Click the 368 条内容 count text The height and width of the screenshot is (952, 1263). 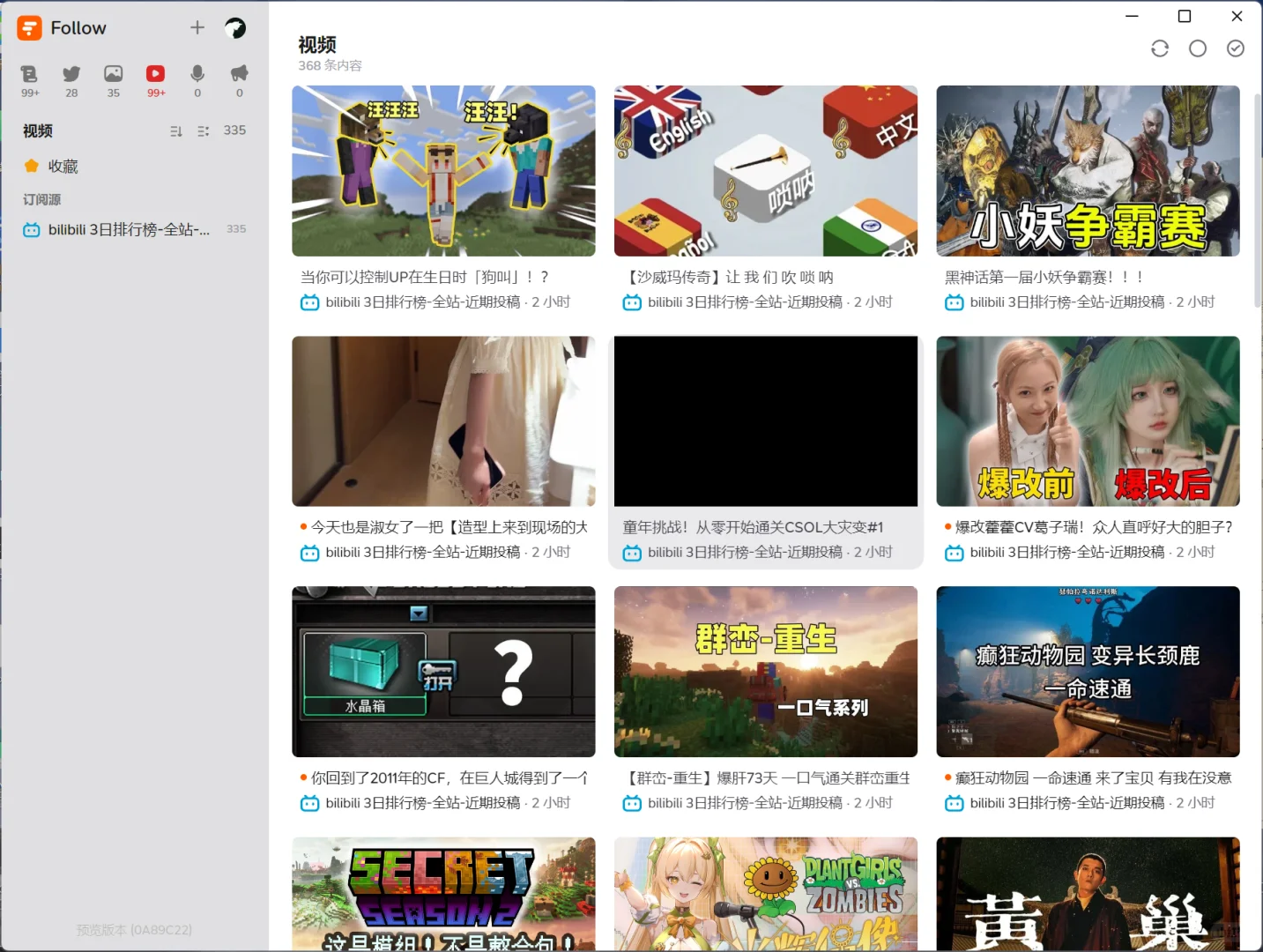pyautogui.click(x=330, y=66)
